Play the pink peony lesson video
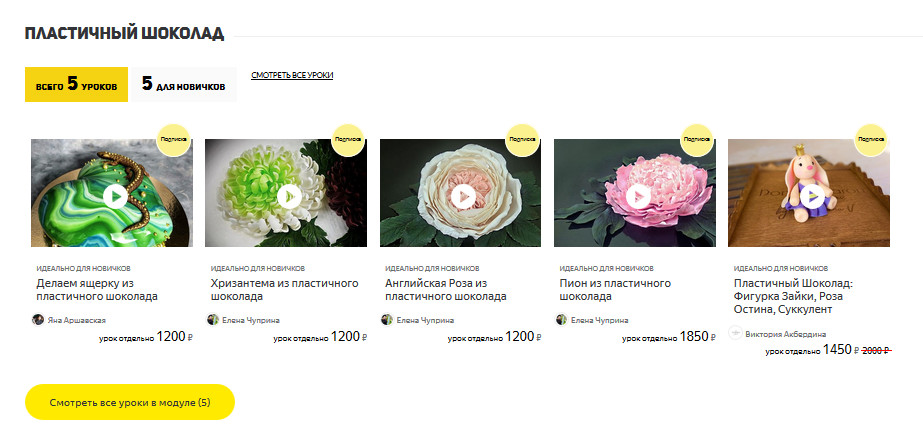The image size is (923, 441). 638,197
